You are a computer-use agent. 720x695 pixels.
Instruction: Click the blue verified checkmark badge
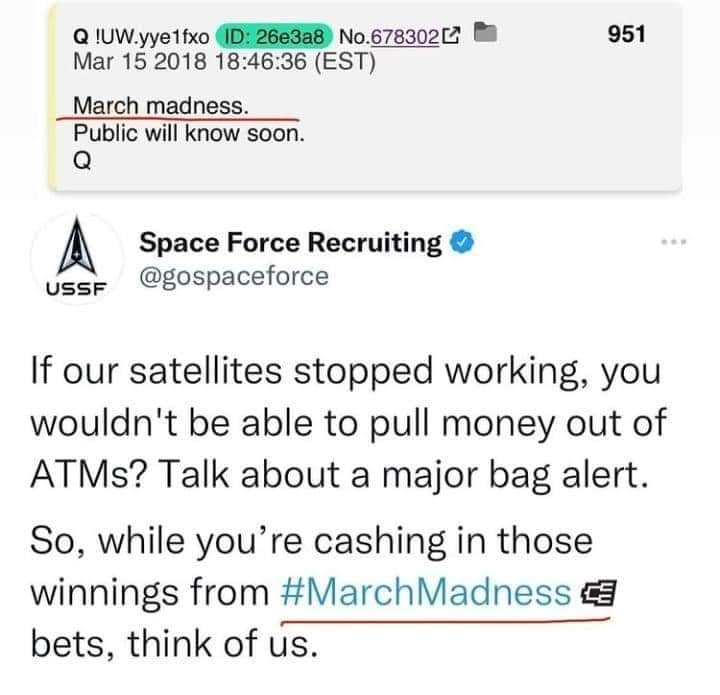click(x=460, y=242)
